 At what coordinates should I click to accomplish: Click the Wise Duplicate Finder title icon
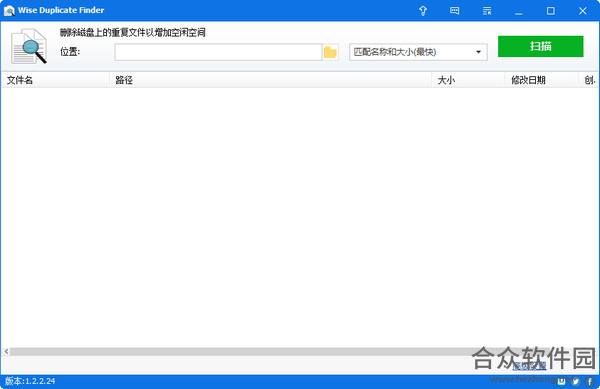pos(9,10)
